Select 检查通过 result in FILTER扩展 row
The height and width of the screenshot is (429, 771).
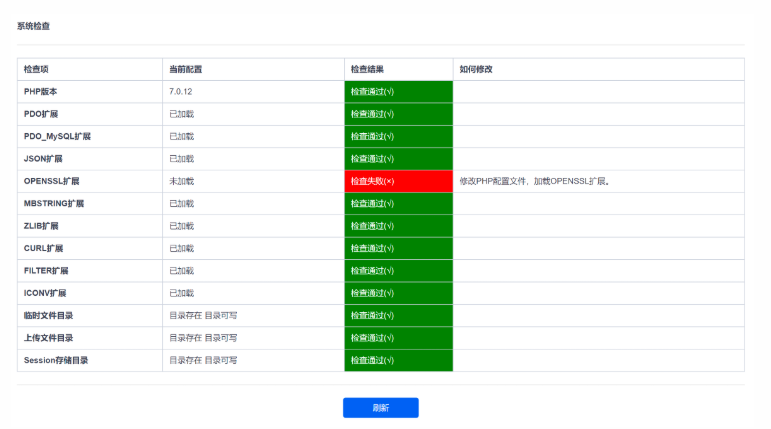[398, 271]
